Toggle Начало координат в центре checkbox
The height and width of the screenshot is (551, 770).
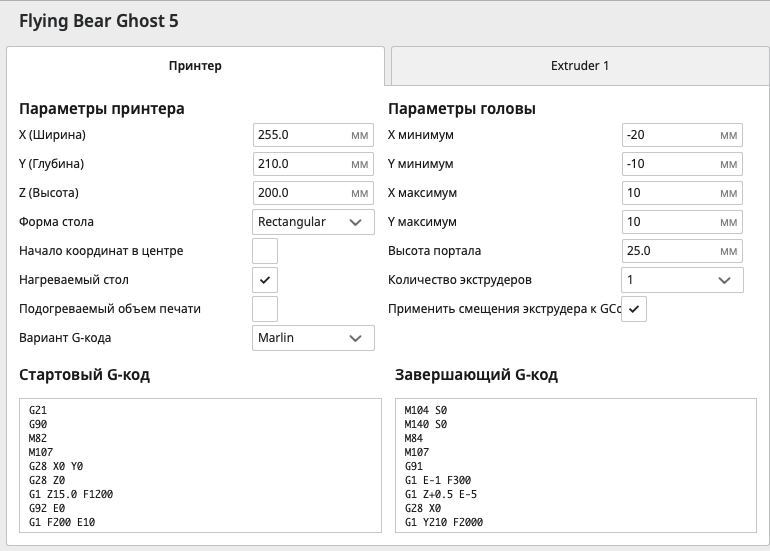(x=265, y=251)
